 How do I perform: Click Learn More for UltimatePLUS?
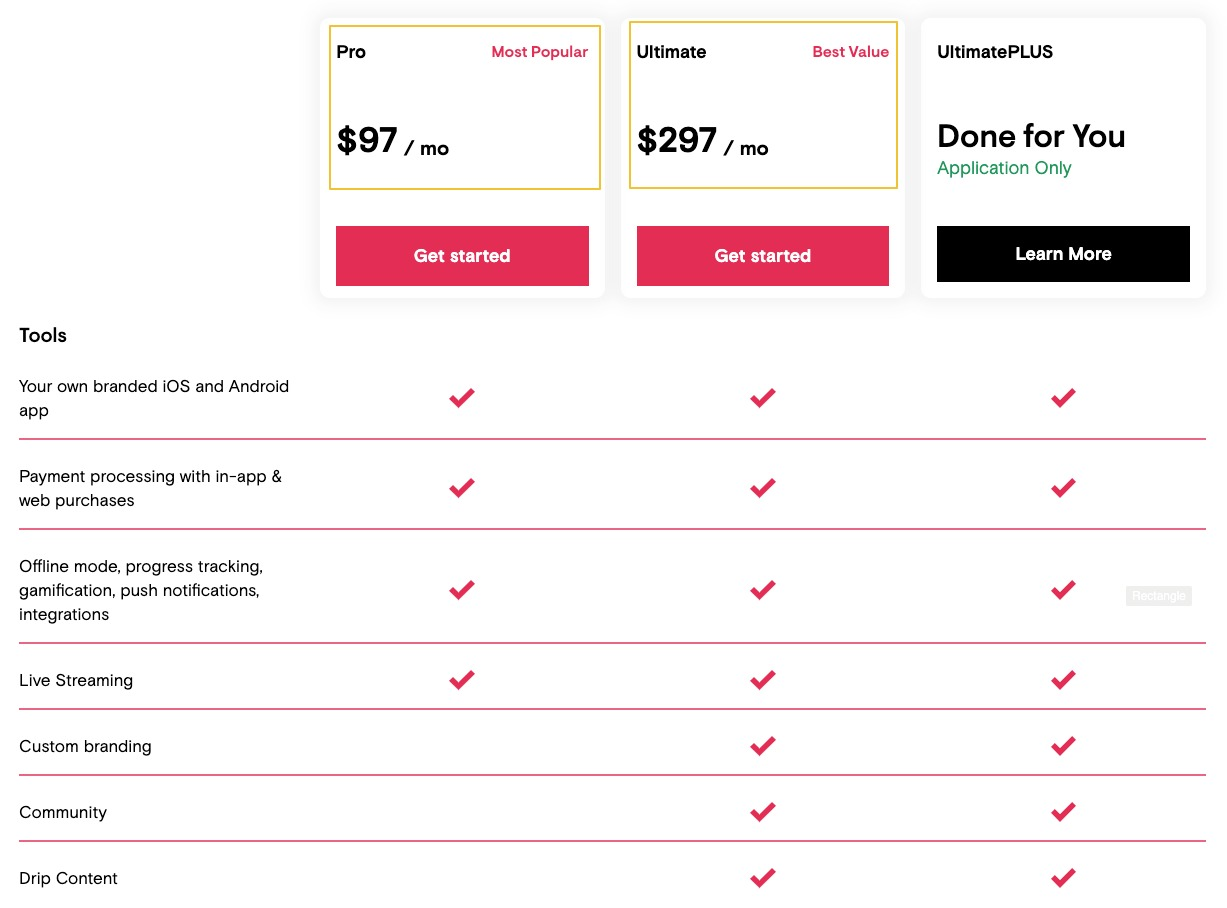[x=1063, y=254]
